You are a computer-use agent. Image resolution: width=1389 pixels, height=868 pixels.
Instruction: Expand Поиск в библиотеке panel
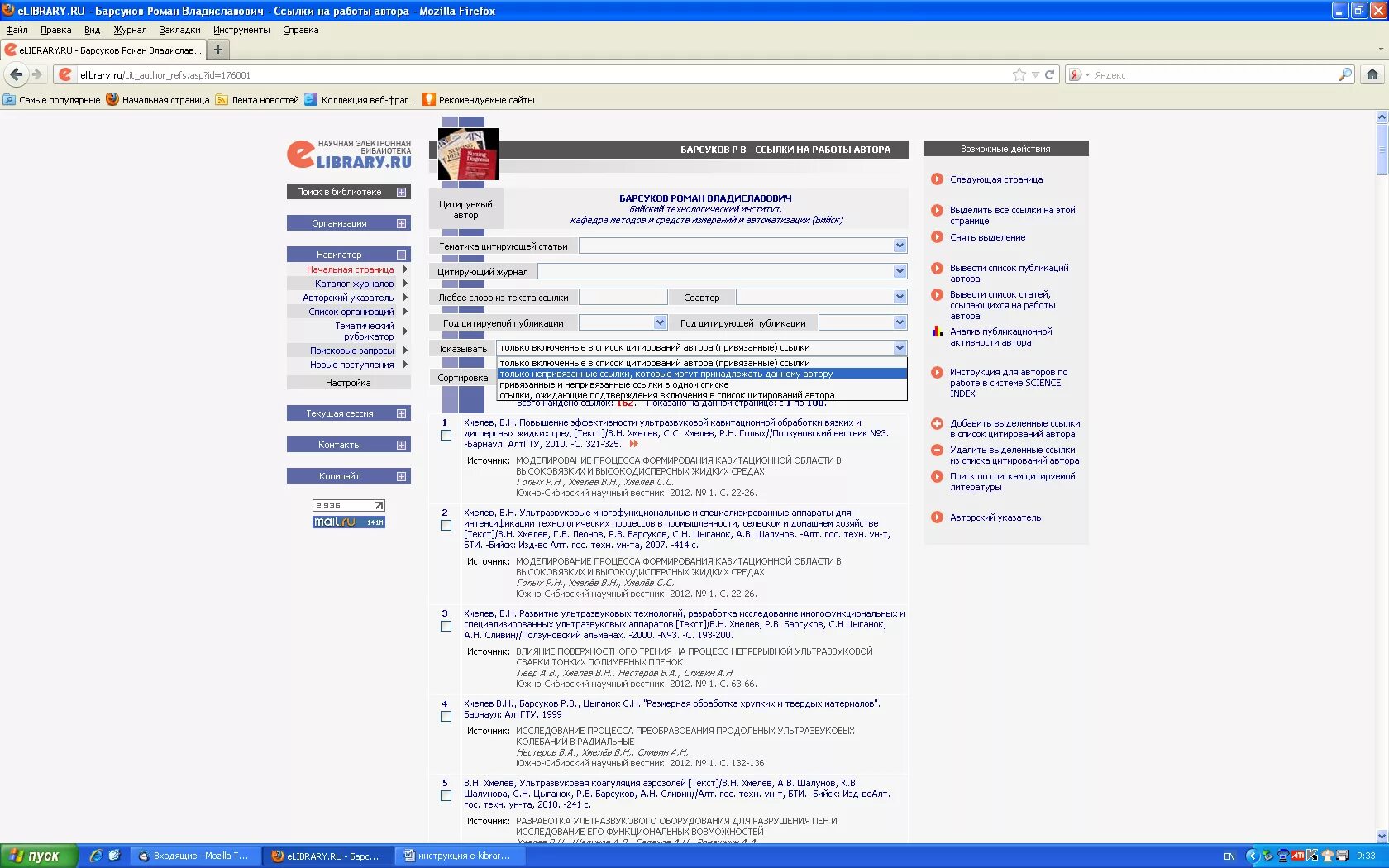[x=401, y=192]
